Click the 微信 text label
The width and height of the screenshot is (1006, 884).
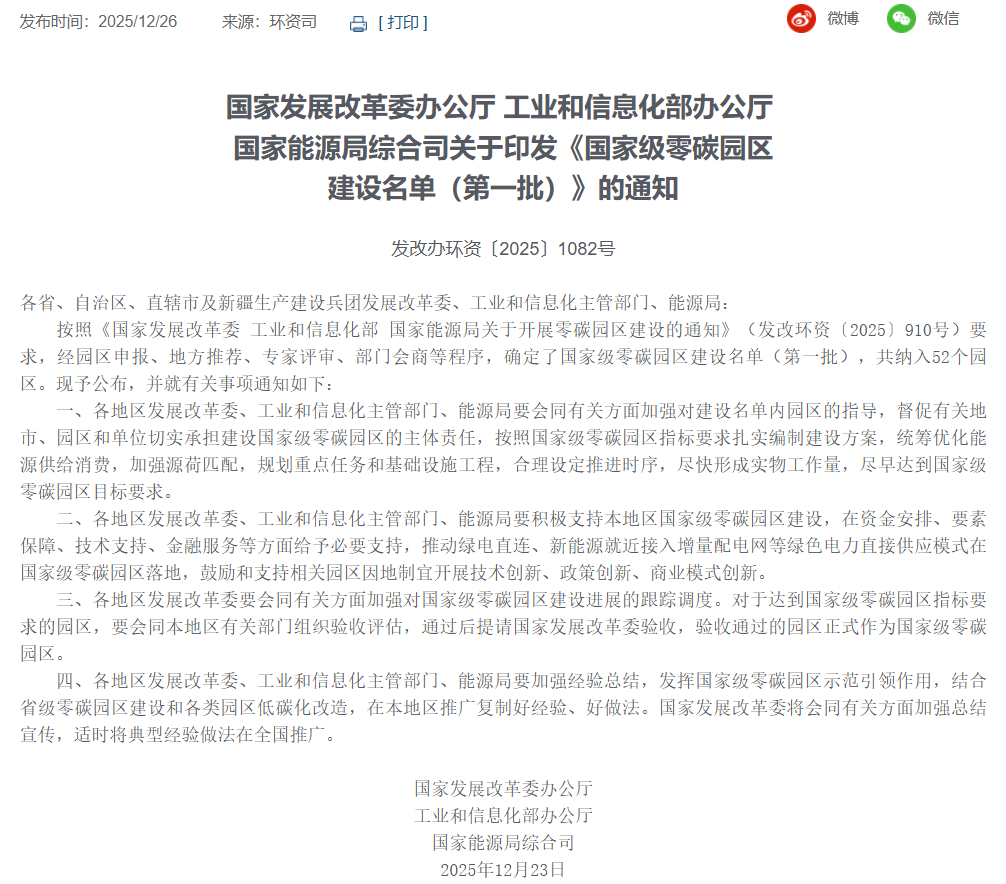(943, 18)
